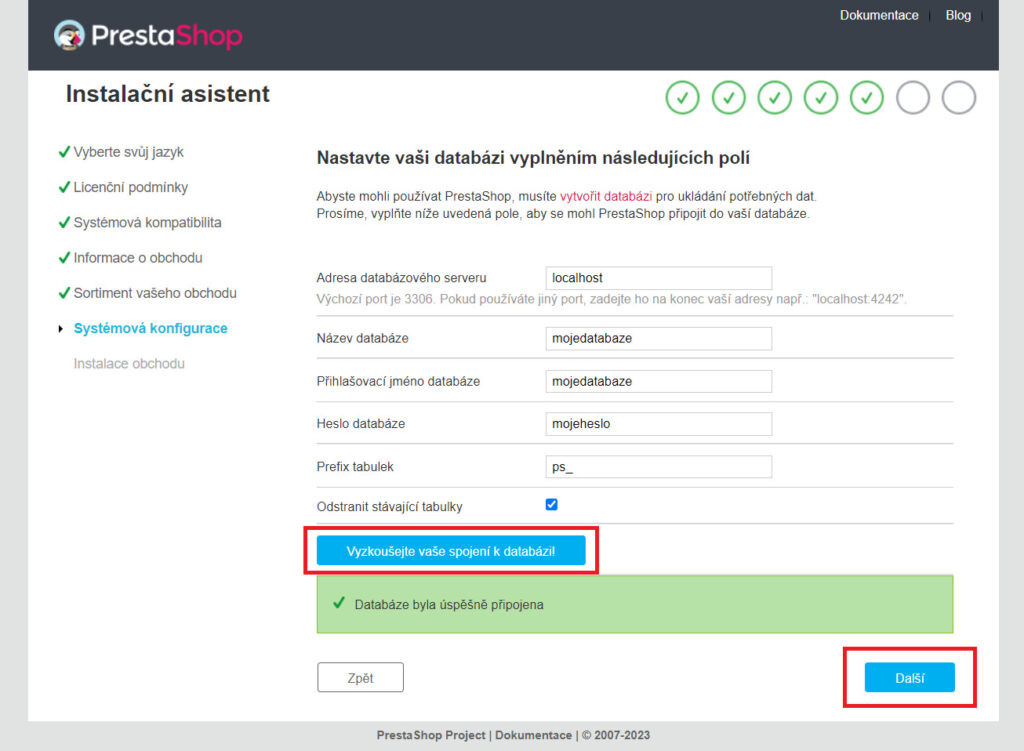Open the Dokumentace link in header

tap(879, 15)
